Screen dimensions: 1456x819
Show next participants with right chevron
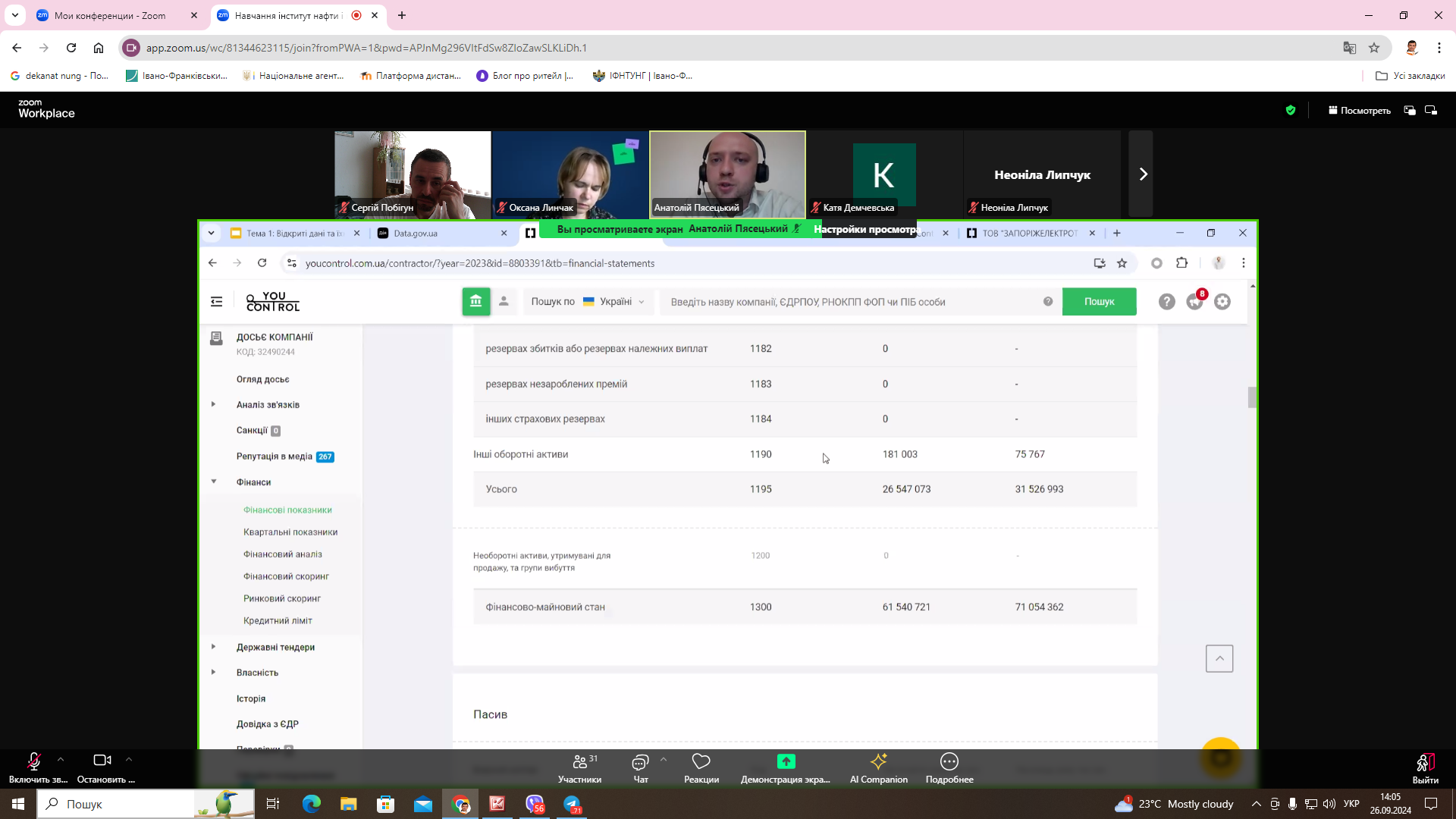click(1142, 174)
